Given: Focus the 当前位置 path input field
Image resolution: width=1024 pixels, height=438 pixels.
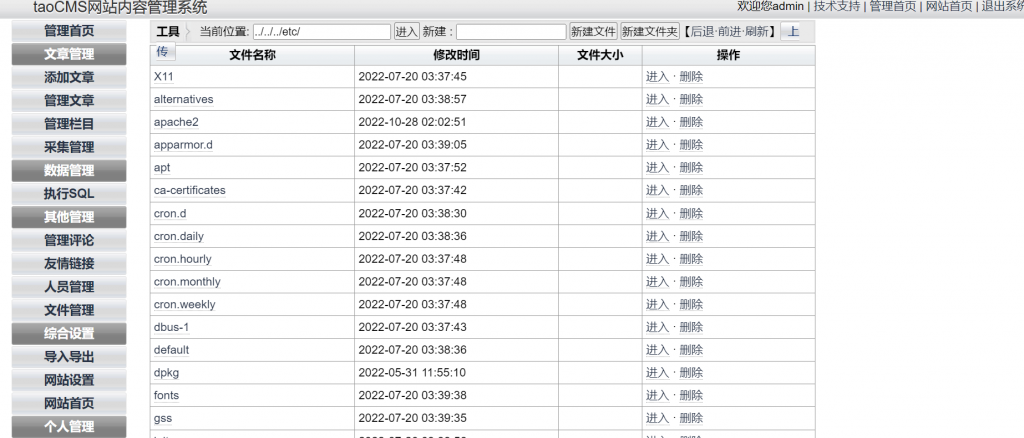Looking at the screenshot, I should point(321,32).
